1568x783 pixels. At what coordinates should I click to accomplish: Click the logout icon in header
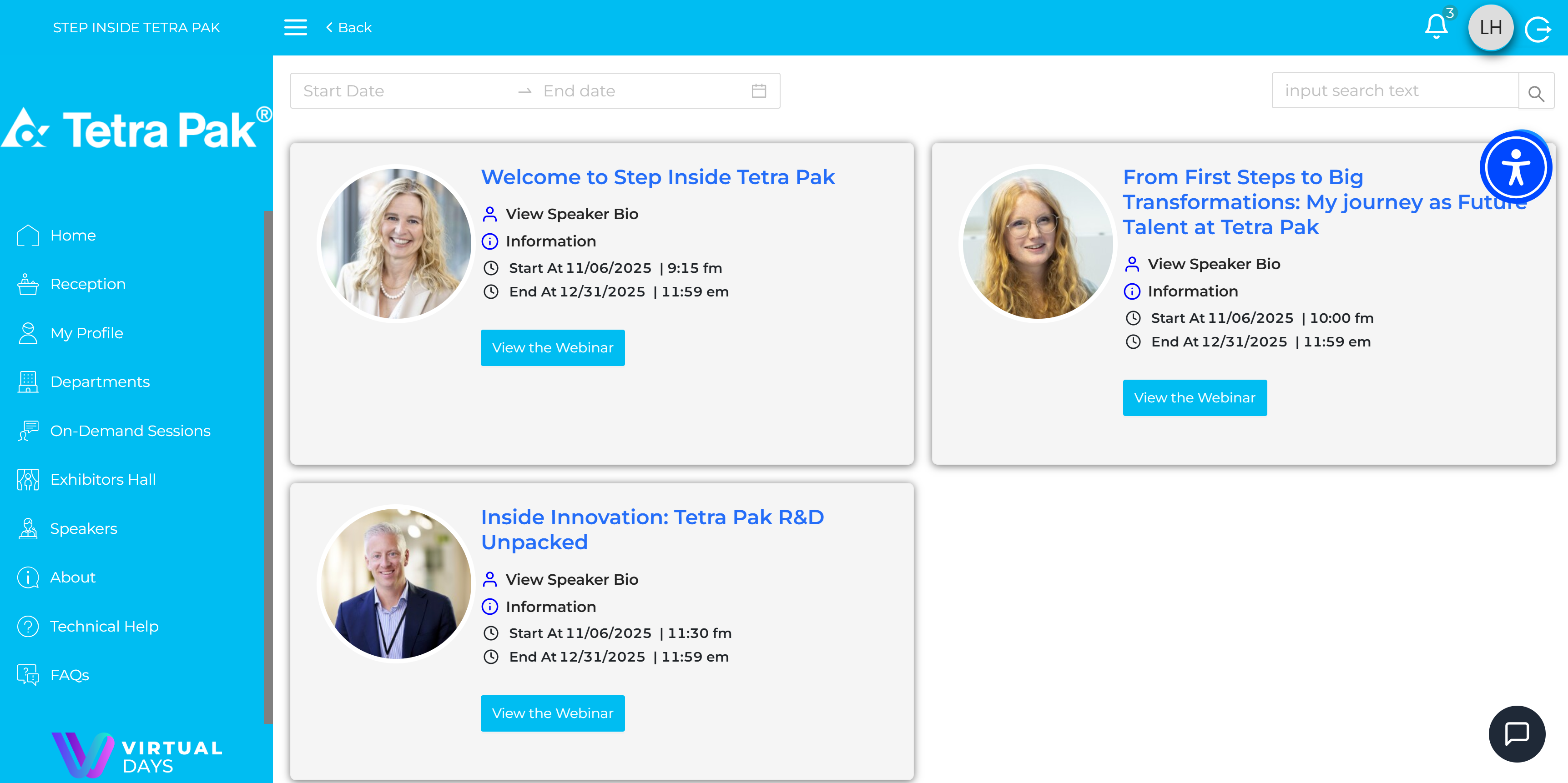point(1538,29)
